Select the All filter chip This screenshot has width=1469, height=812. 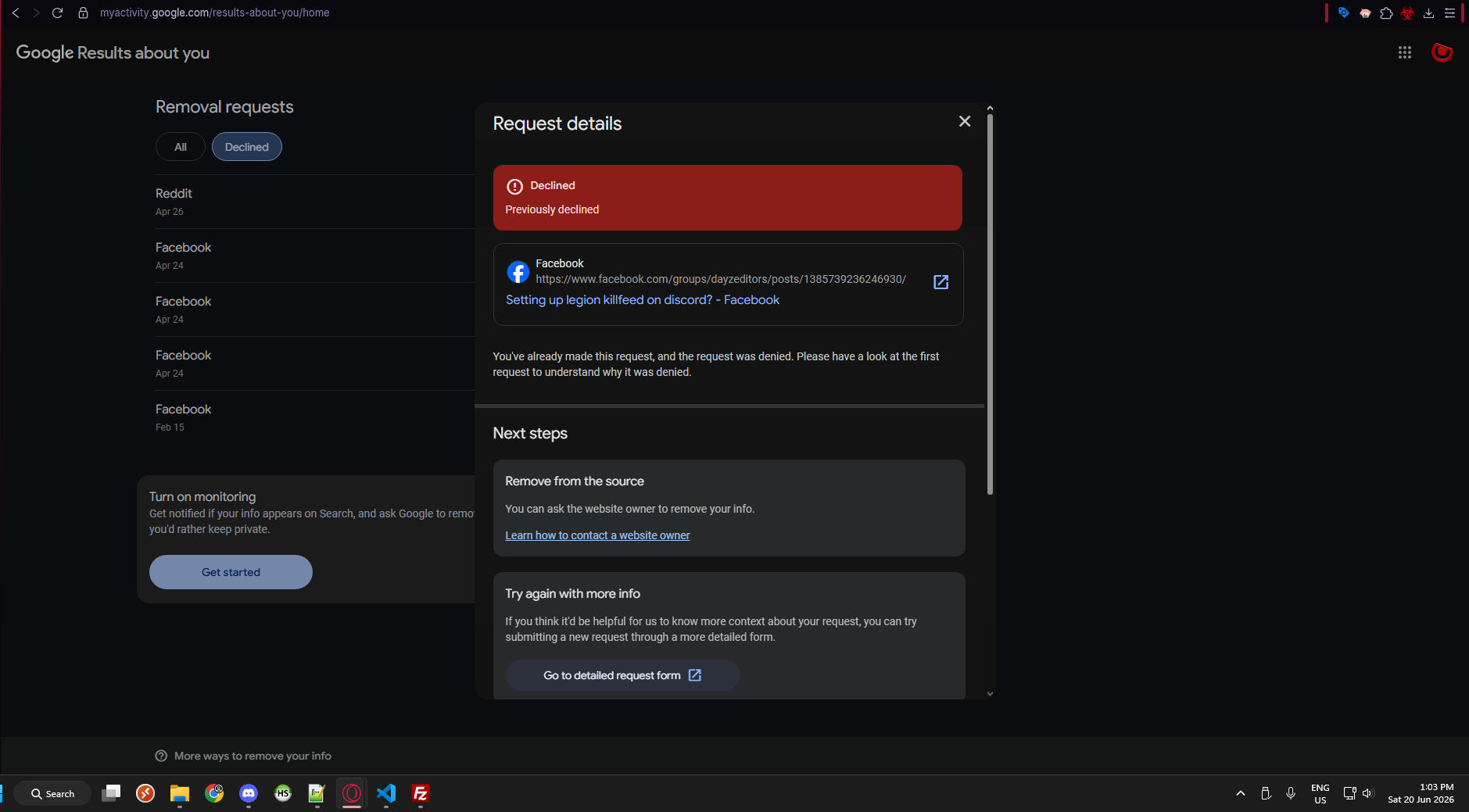click(x=181, y=147)
